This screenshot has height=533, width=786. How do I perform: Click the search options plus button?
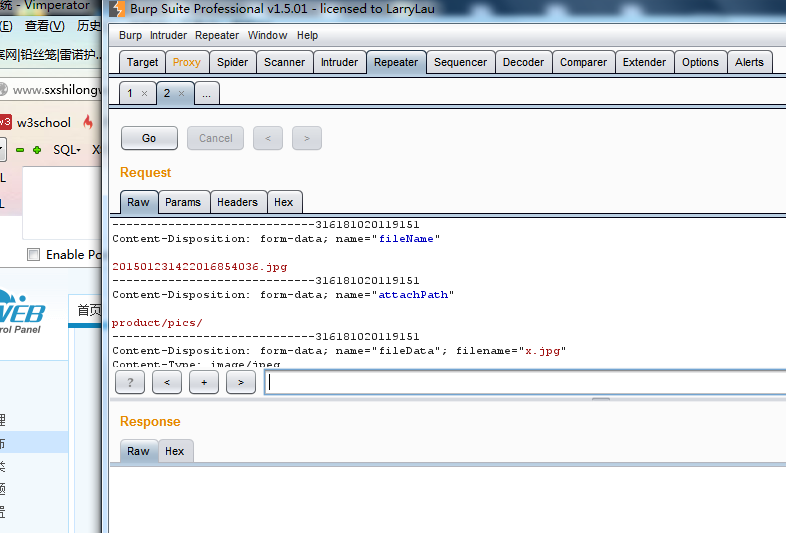[204, 383]
